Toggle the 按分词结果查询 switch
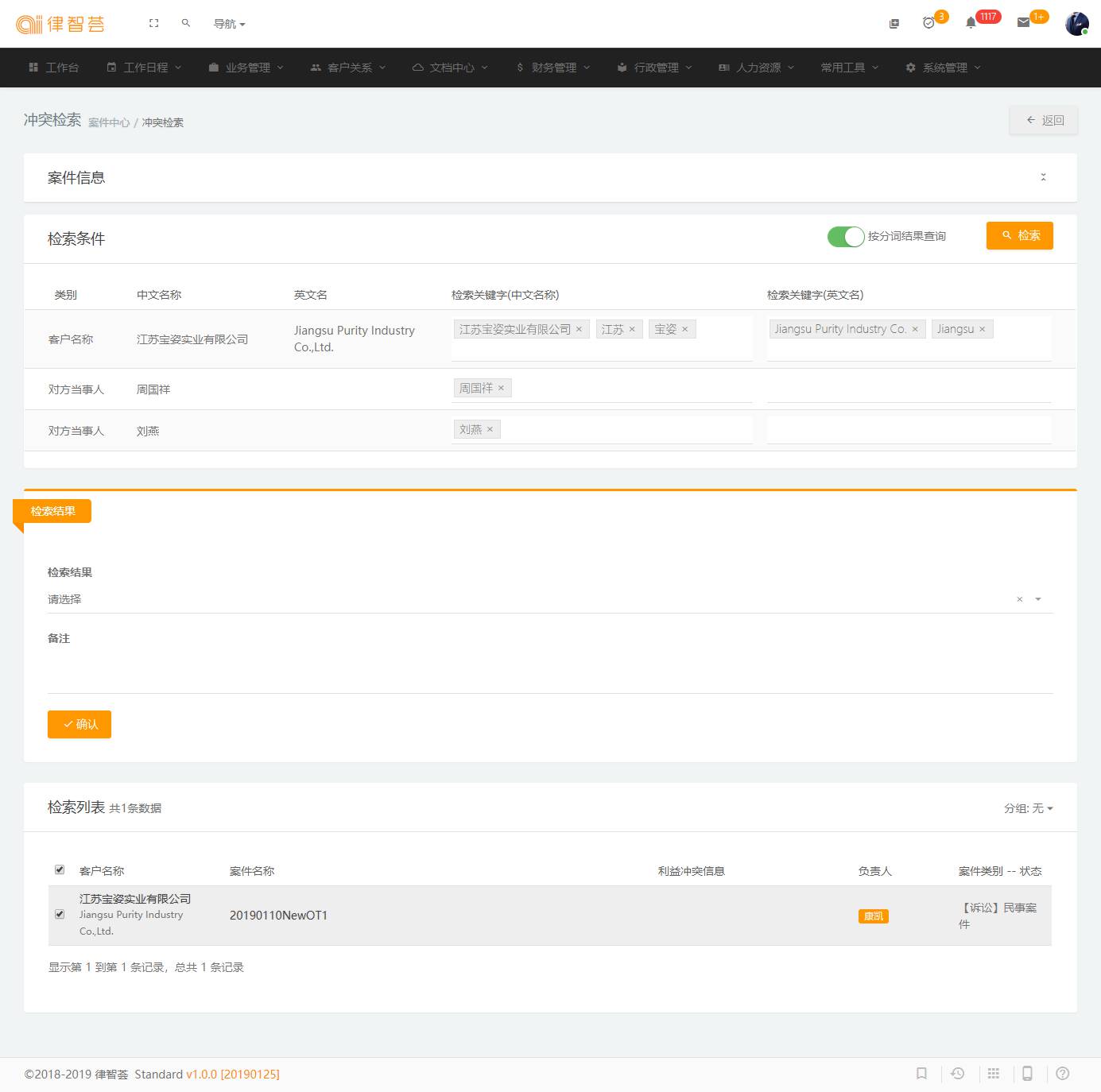 coord(845,237)
